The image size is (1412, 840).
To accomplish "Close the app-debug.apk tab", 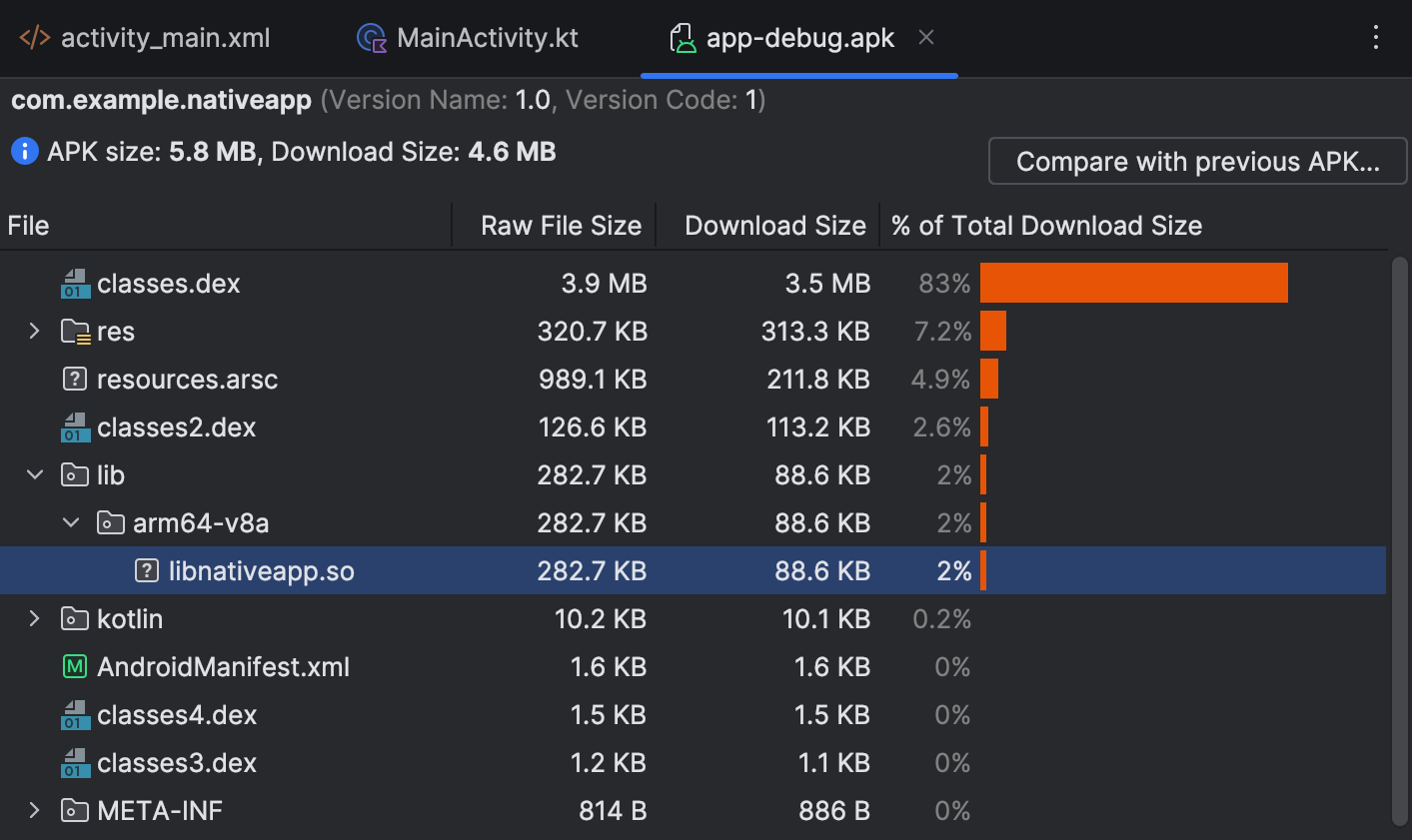I will [926, 38].
